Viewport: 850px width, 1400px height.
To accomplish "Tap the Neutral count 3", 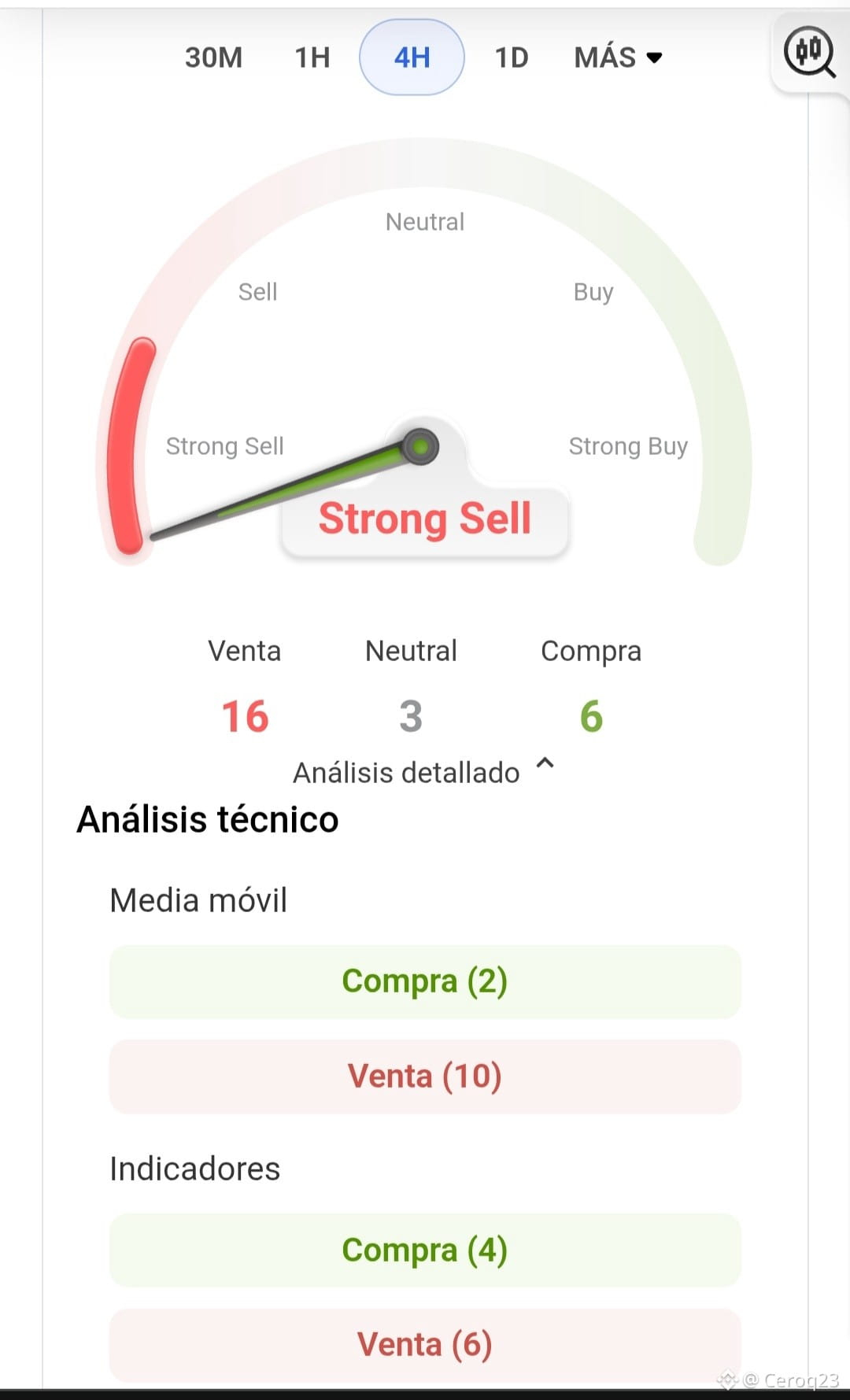I will point(411,716).
